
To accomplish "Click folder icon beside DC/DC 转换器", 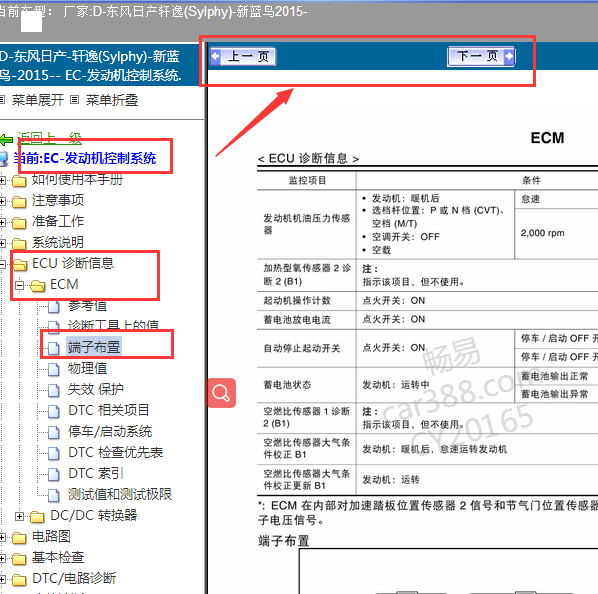I will coord(37,517).
